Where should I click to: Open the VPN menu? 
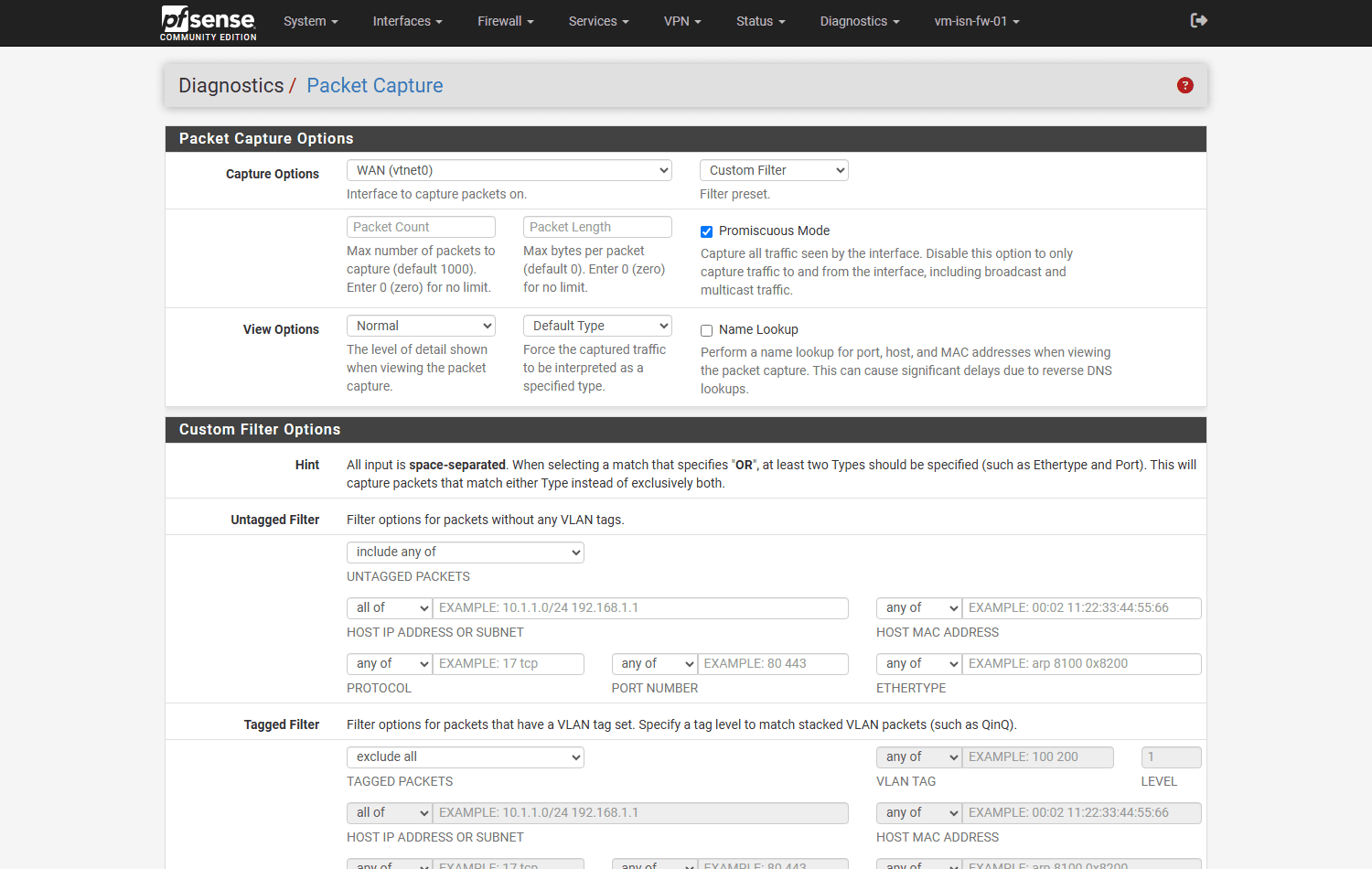[x=682, y=21]
